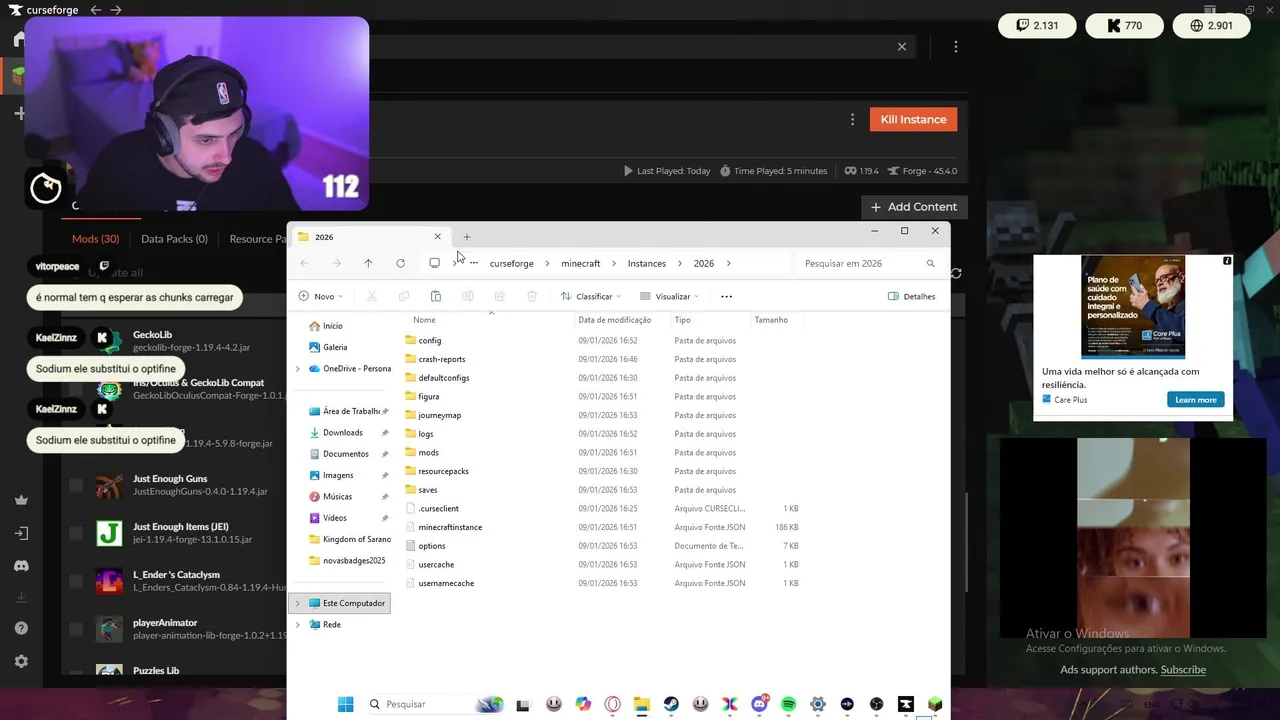
Task: Click the Instances breadcrumb segment
Action: (646, 263)
